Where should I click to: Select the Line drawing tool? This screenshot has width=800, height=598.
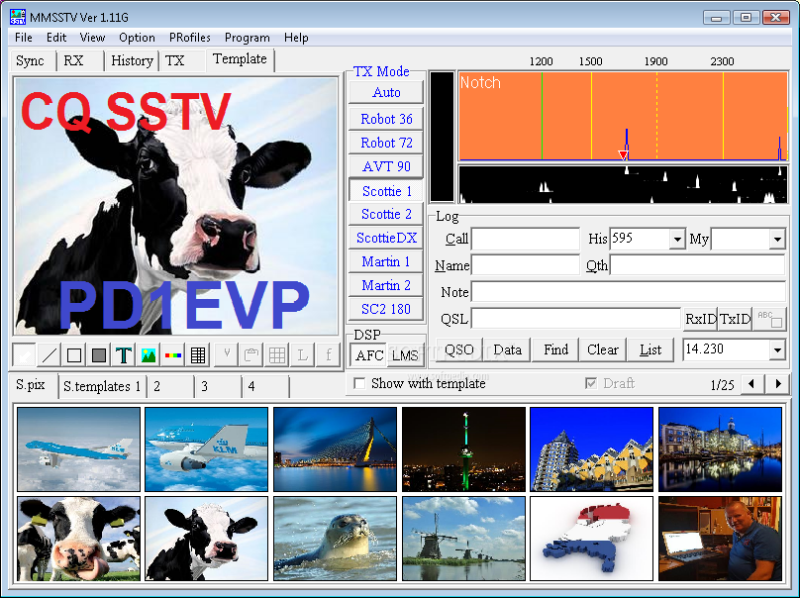point(49,355)
